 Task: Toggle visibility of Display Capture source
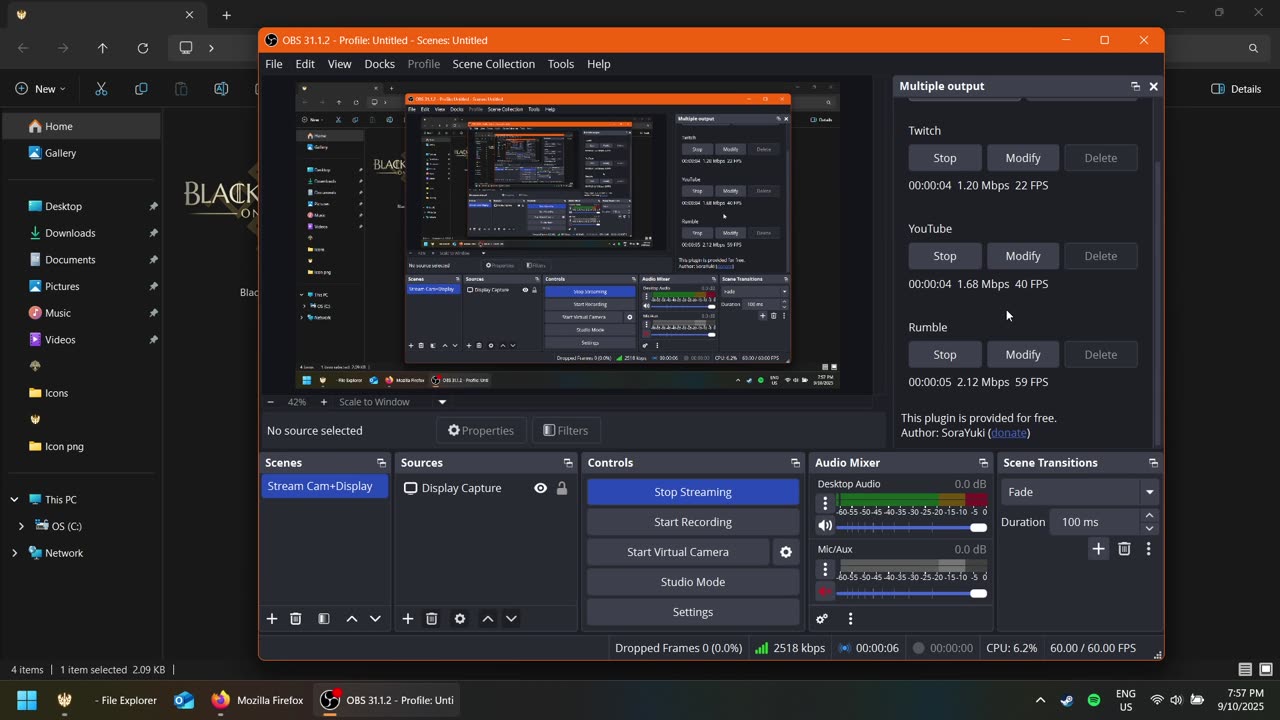pyautogui.click(x=540, y=489)
